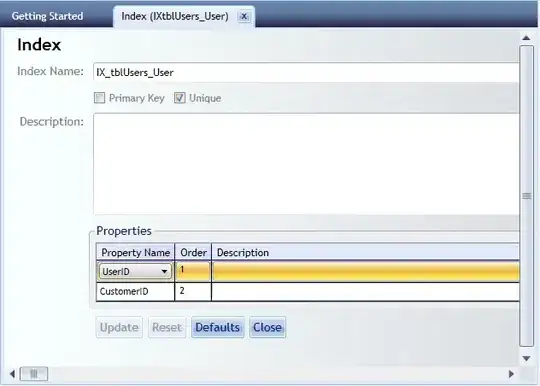Click the horizontal scrollbar right arrow

[x=511, y=374]
